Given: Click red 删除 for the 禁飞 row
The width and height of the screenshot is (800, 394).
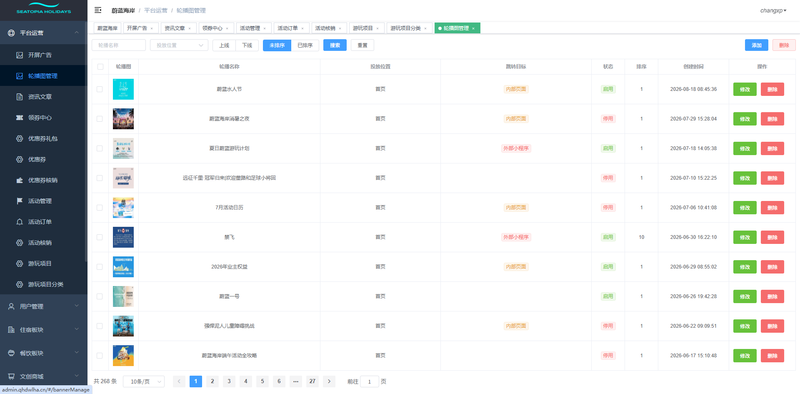Looking at the screenshot, I should (772, 237).
